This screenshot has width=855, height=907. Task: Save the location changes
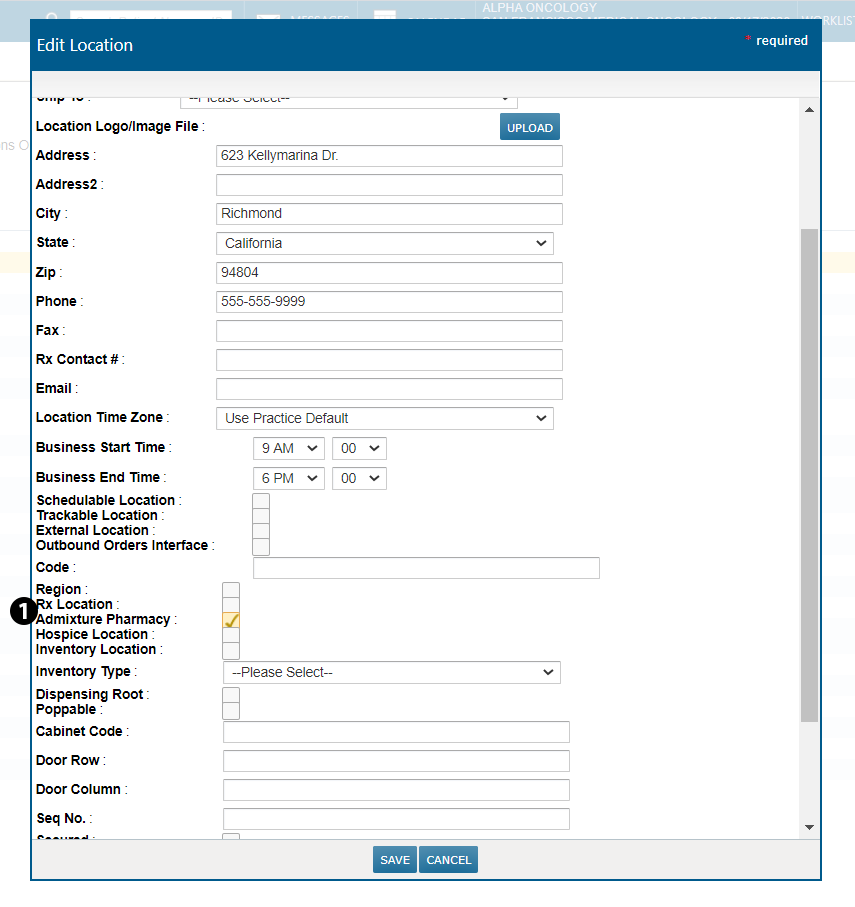tap(394, 860)
